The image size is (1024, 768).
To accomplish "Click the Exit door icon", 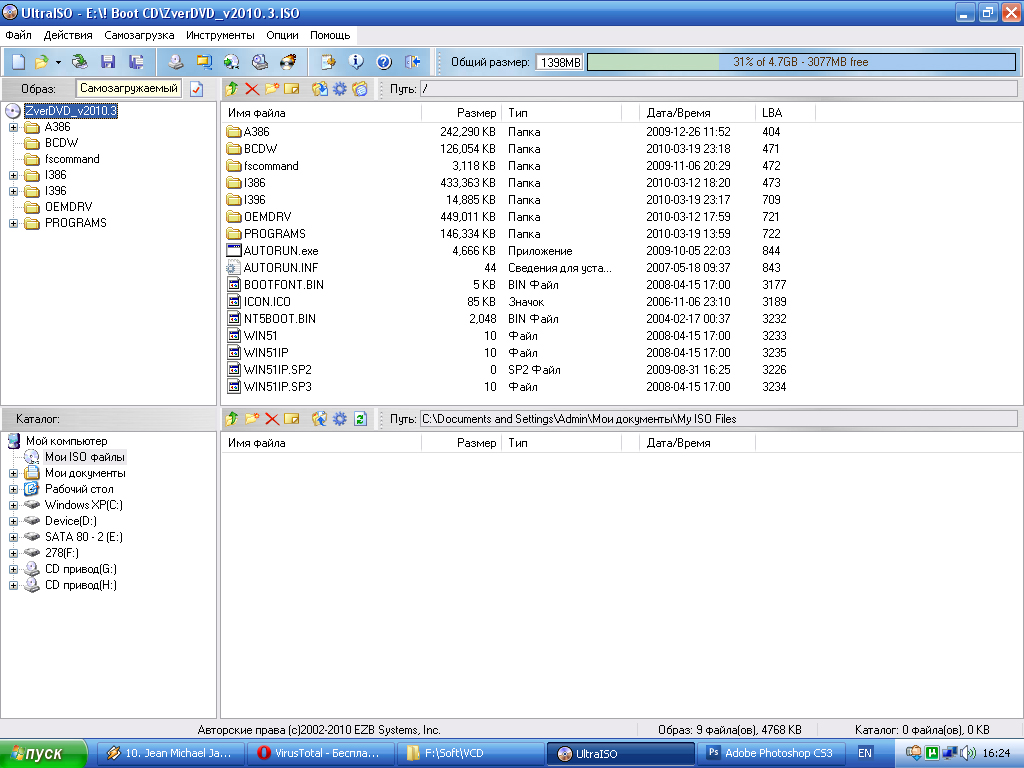I will coord(412,62).
